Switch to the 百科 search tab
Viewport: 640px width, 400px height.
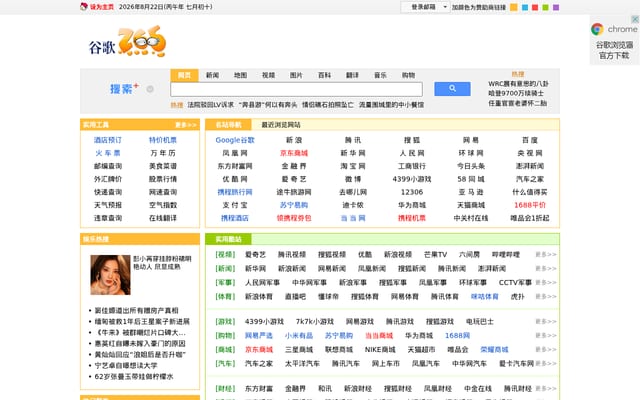tap(324, 75)
